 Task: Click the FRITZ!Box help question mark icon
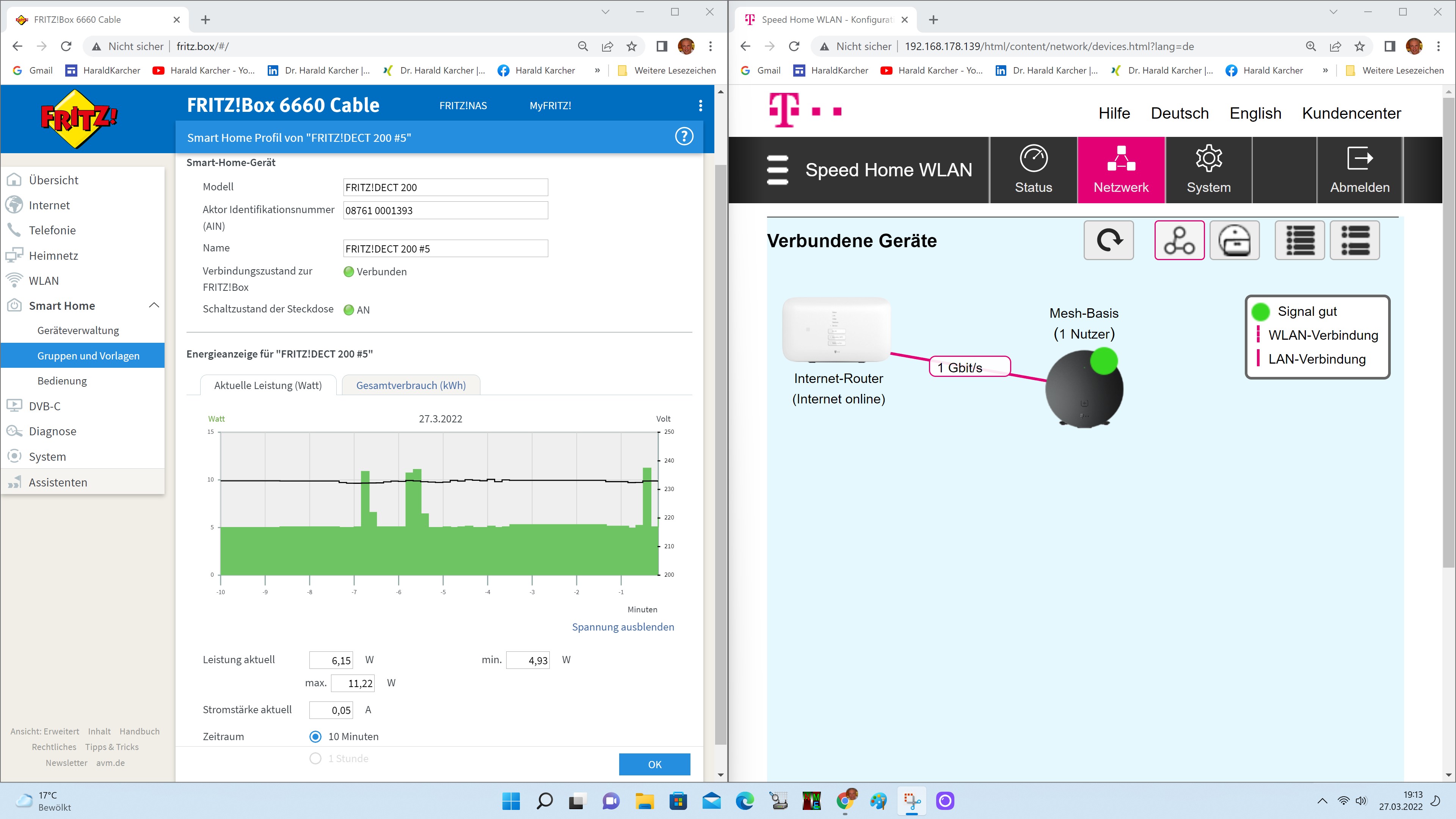coord(684,137)
